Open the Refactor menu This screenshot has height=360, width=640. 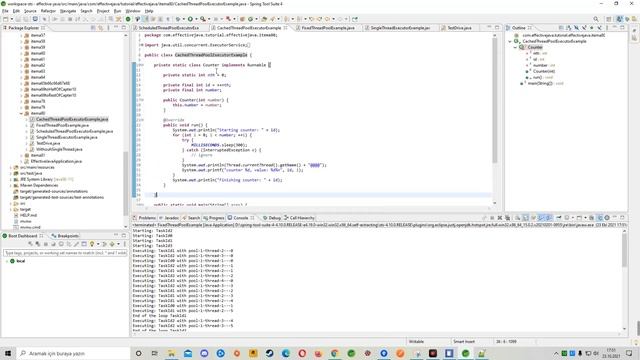48,11
